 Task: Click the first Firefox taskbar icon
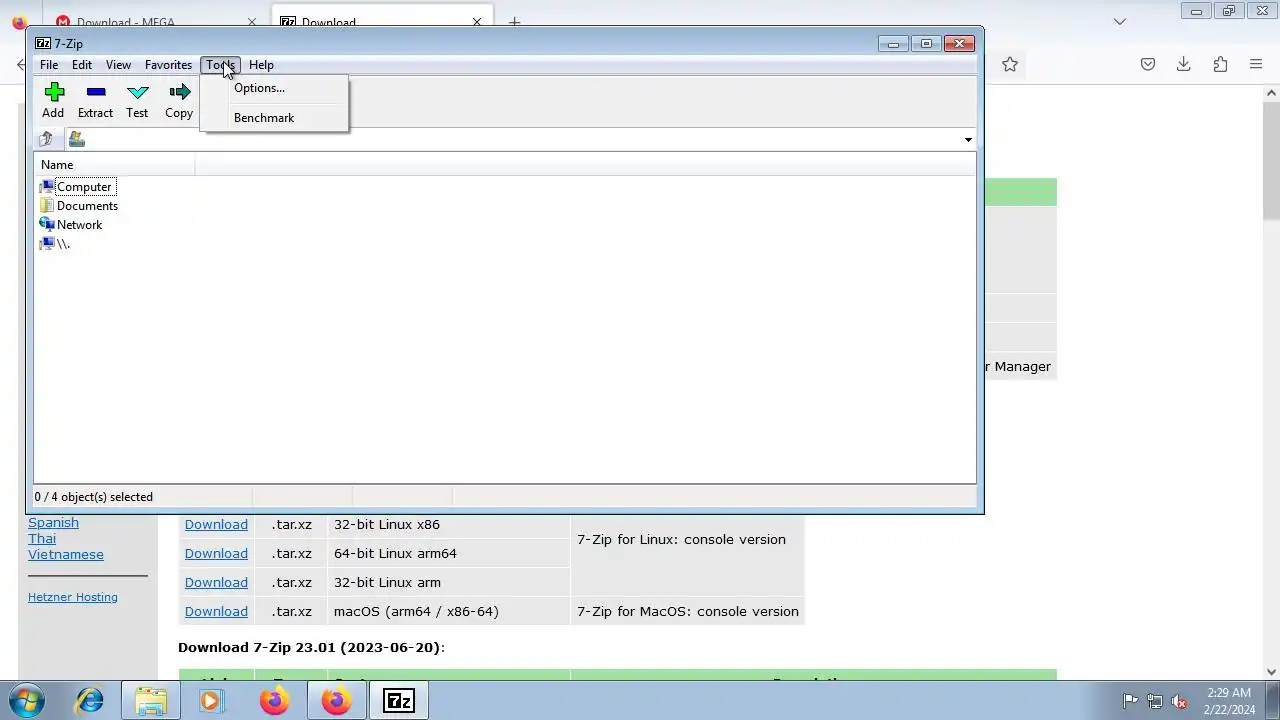[x=274, y=701]
